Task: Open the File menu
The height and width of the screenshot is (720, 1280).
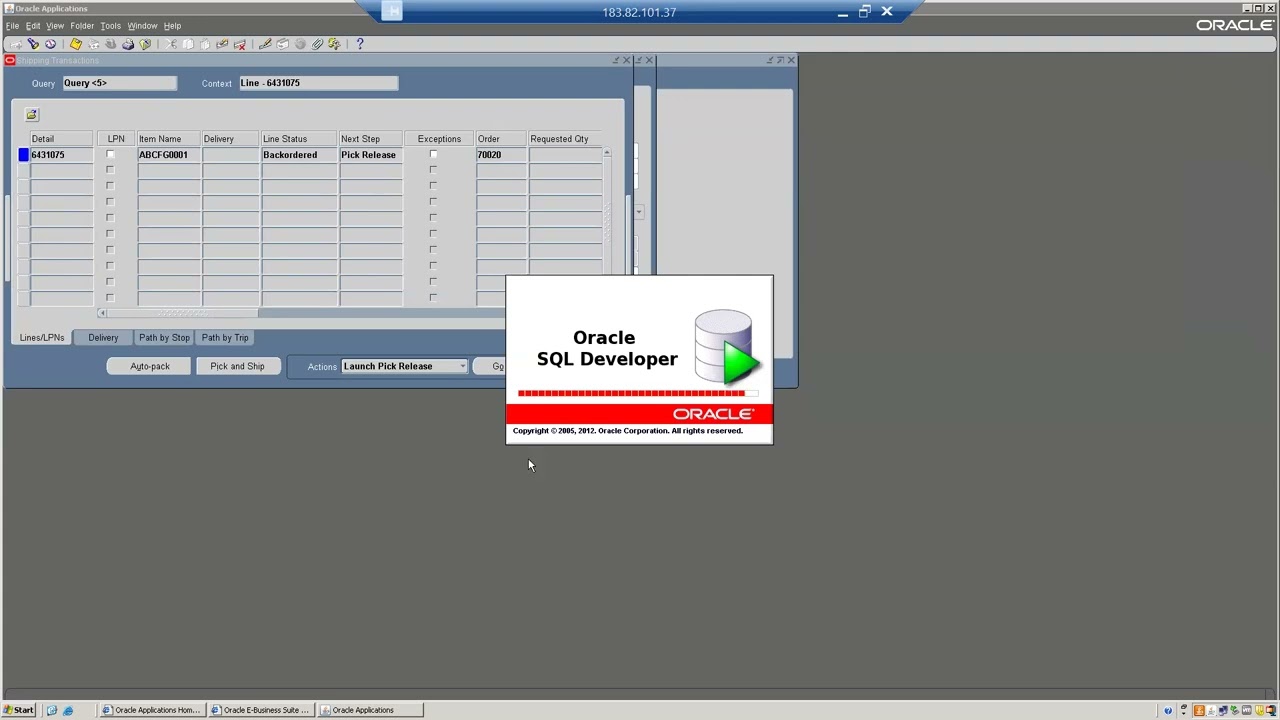Action: [12, 26]
